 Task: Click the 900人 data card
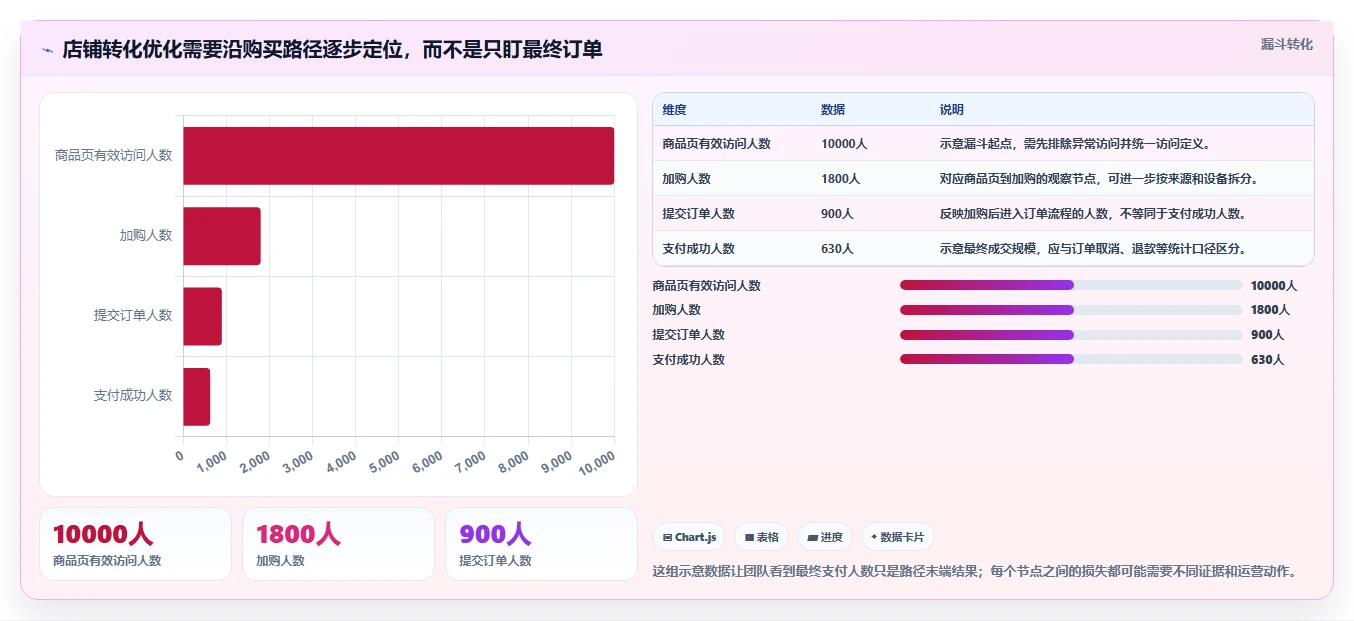pos(541,544)
